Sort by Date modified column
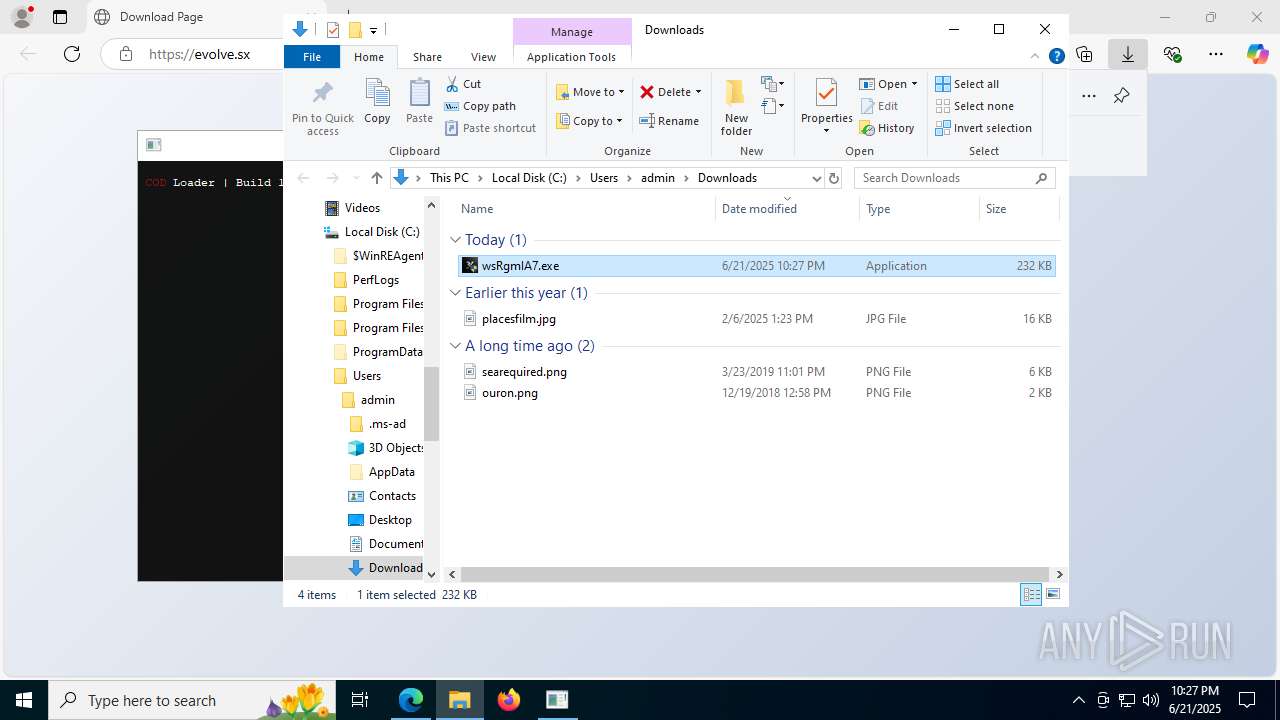 786,209
